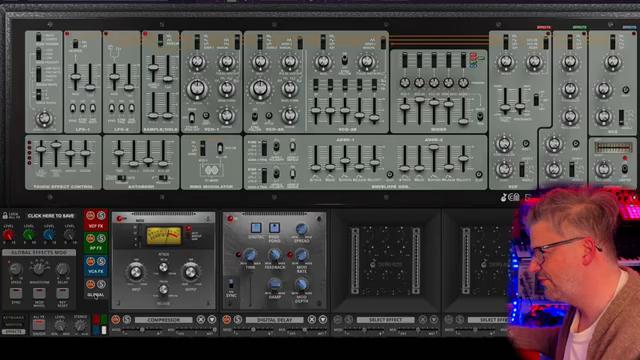
Task: Solo the Digital Delay slot with S icon
Action: 238,320
